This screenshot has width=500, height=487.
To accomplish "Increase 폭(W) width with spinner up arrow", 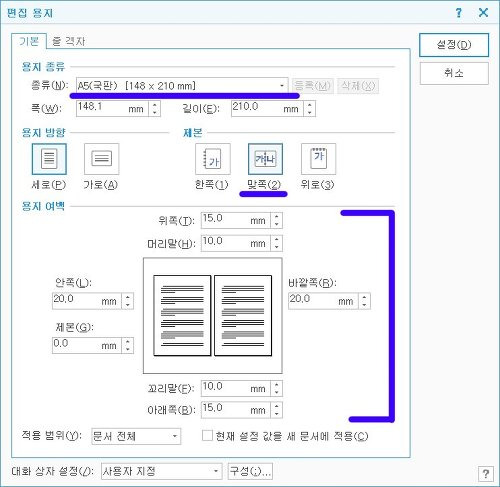I will [x=154, y=105].
